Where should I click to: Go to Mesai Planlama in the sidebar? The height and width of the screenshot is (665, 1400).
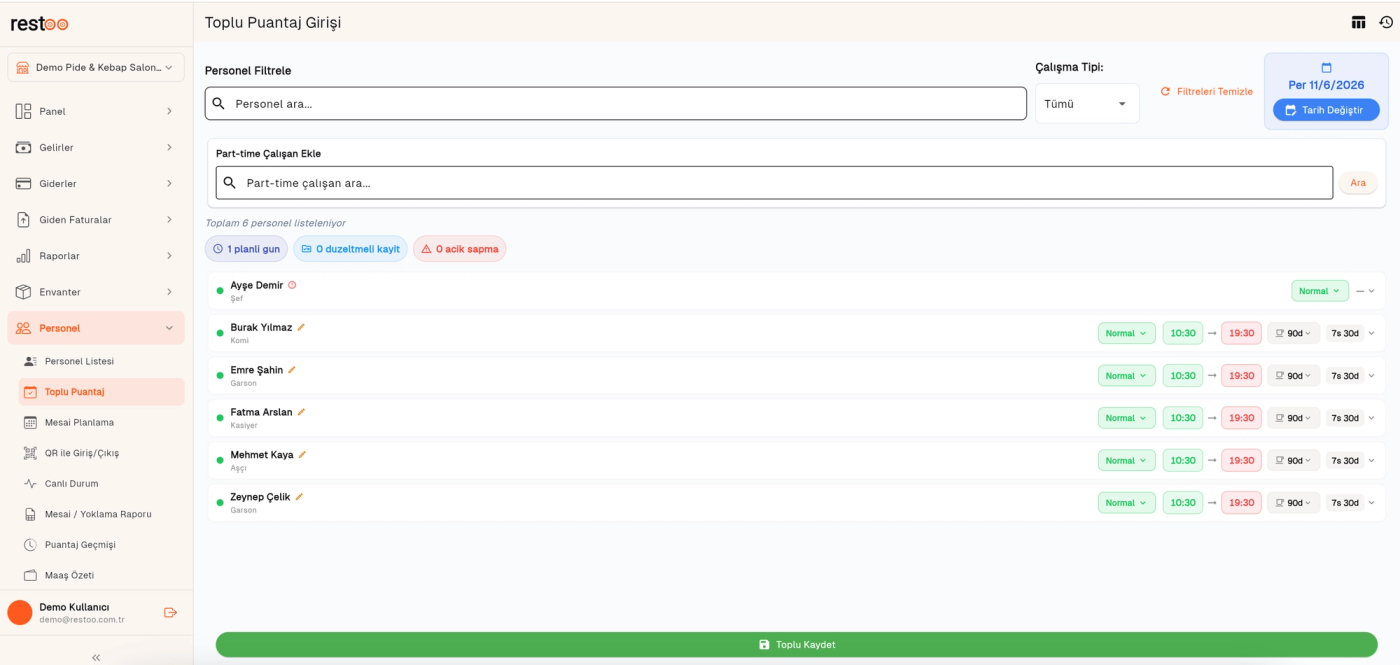pos(101,422)
